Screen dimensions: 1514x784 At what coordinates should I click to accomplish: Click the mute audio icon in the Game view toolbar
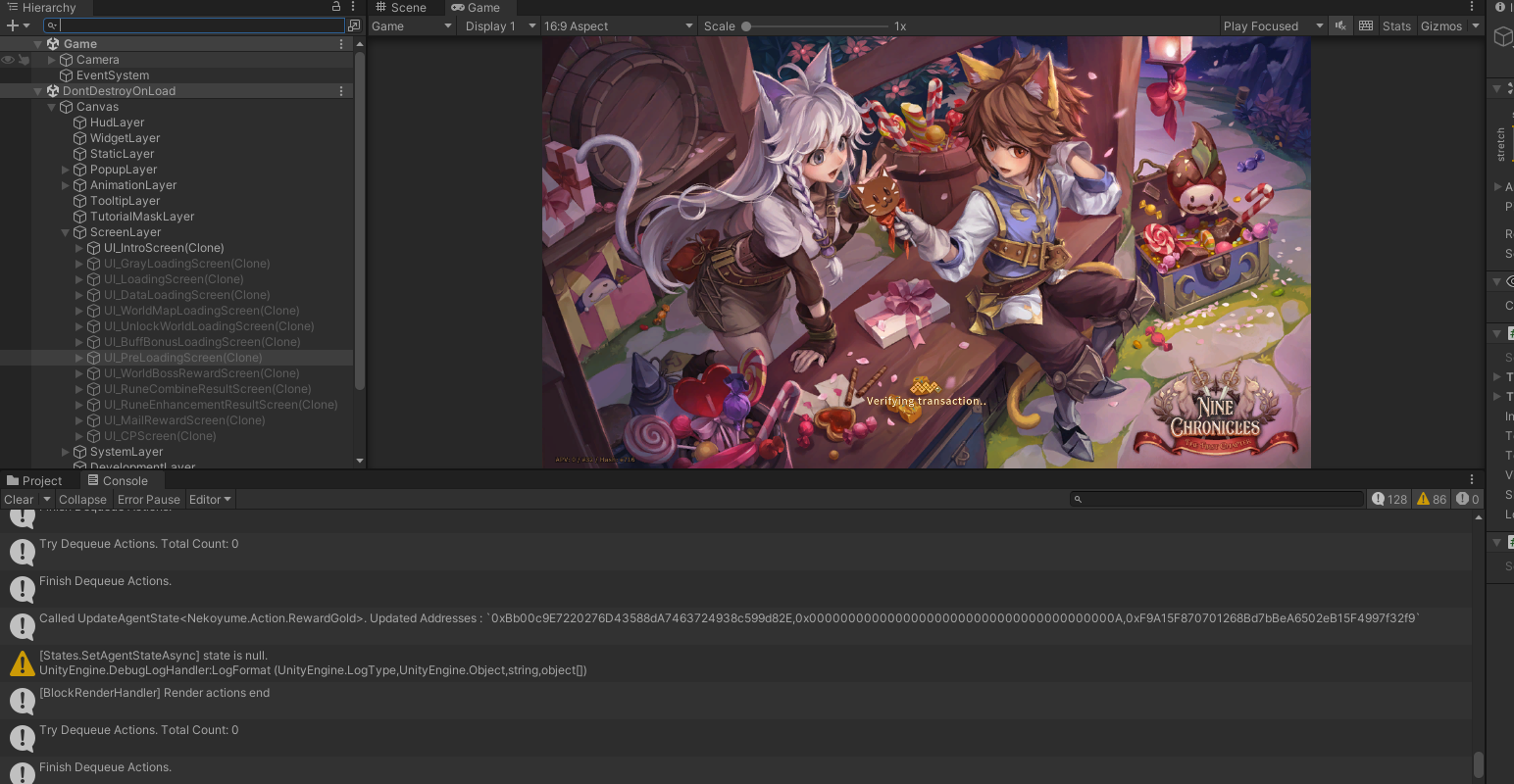[x=1340, y=25]
